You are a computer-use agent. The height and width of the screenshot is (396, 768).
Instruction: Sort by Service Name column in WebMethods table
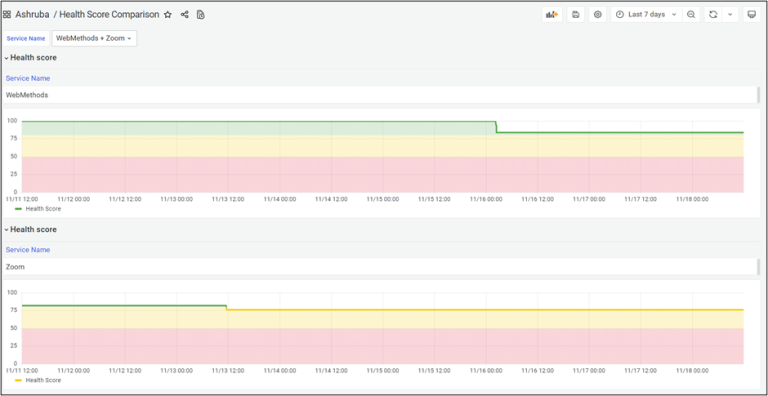pos(28,78)
